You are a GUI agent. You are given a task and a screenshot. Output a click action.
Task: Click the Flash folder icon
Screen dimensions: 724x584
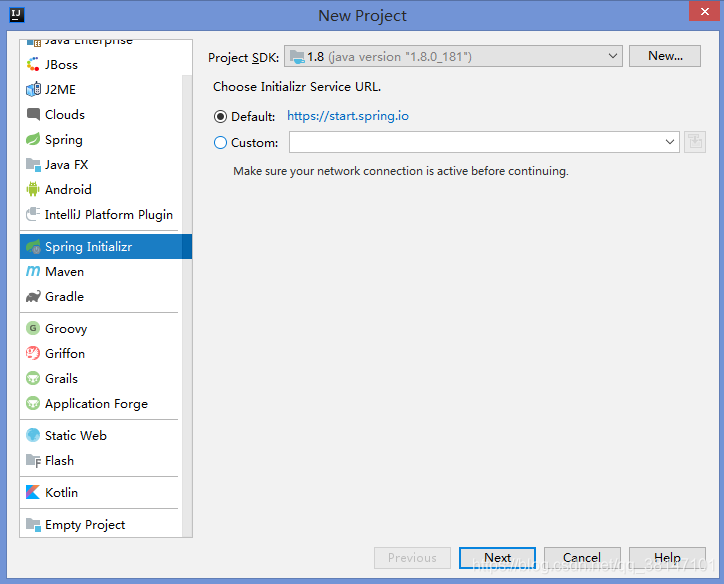coord(33,461)
